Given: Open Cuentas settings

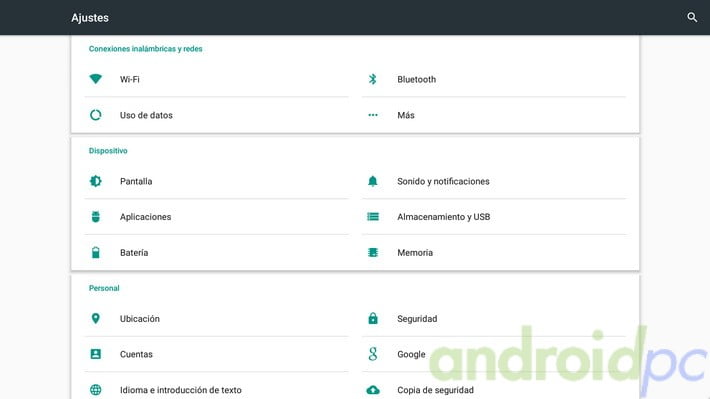Looking at the screenshot, I should 216,354.
